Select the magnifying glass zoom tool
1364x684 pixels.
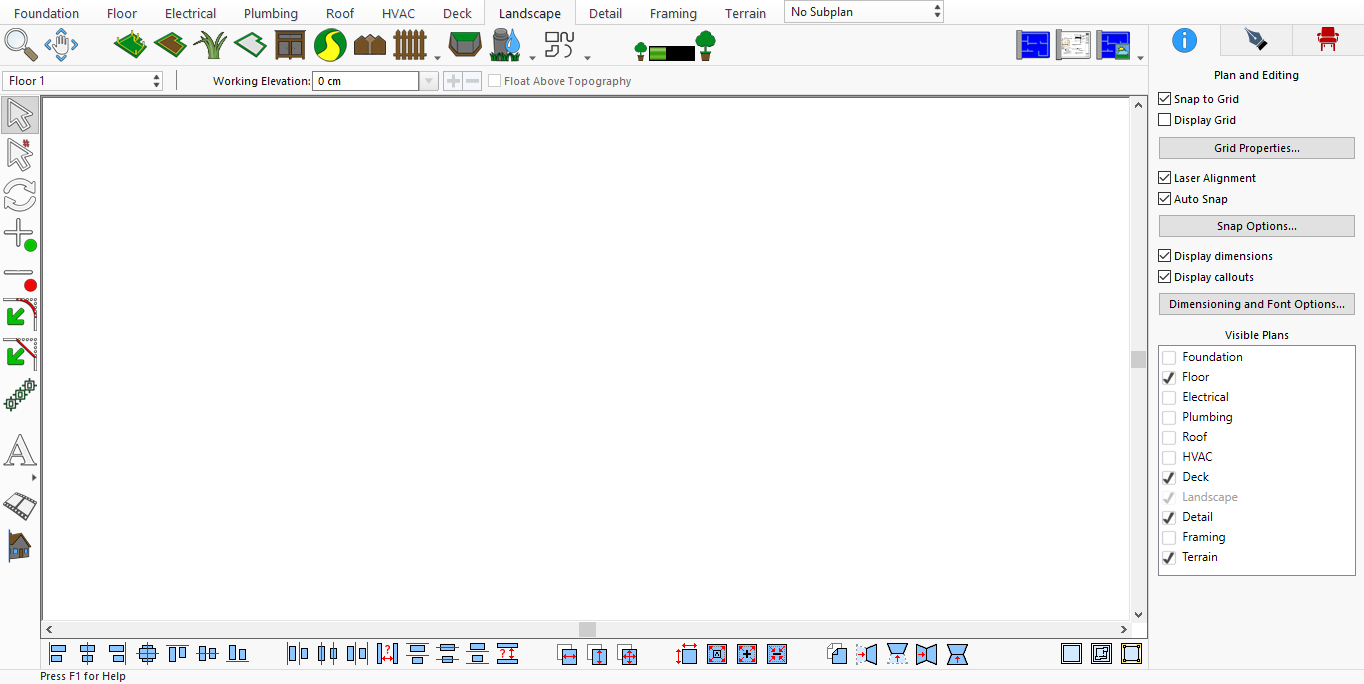tap(20, 45)
